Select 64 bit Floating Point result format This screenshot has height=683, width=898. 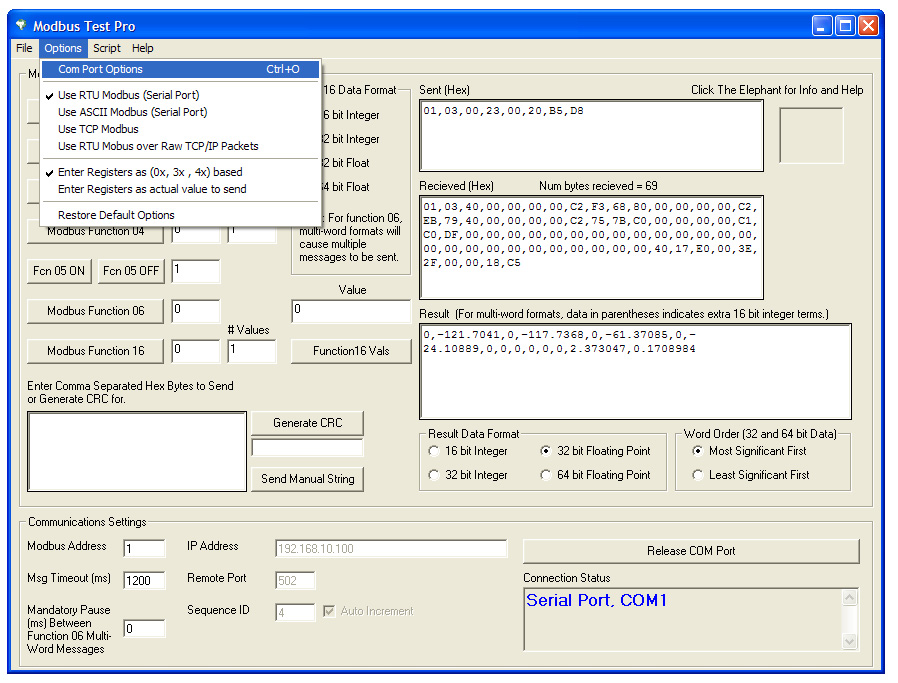coord(596,475)
